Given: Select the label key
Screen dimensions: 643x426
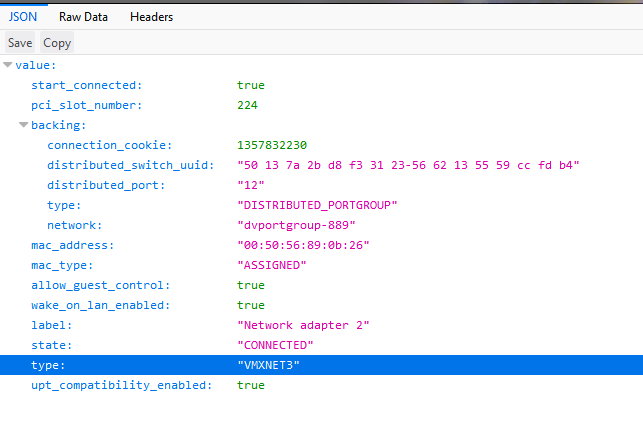Looking at the screenshot, I should pos(52,325).
